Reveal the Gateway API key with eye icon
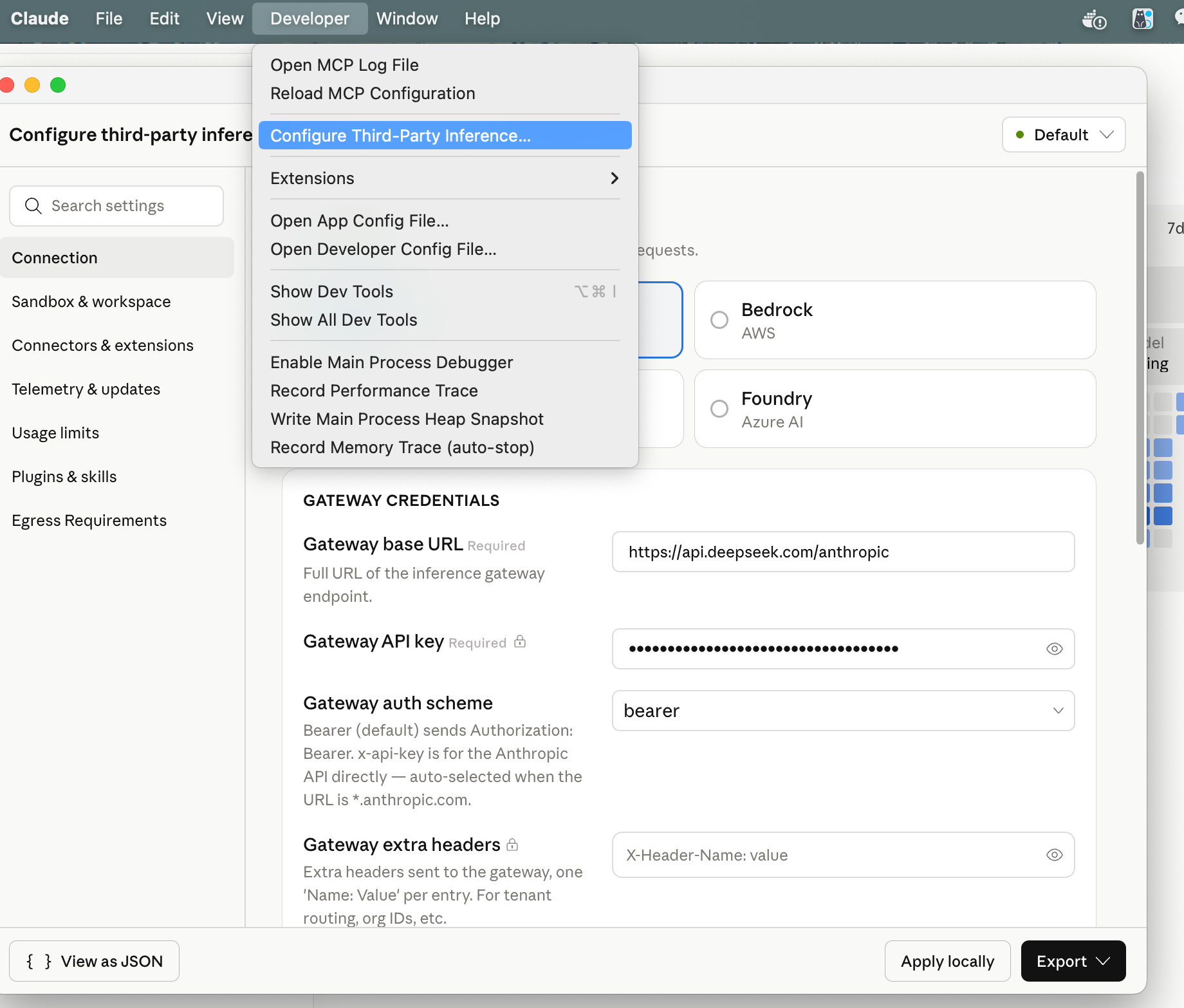 point(1054,649)
